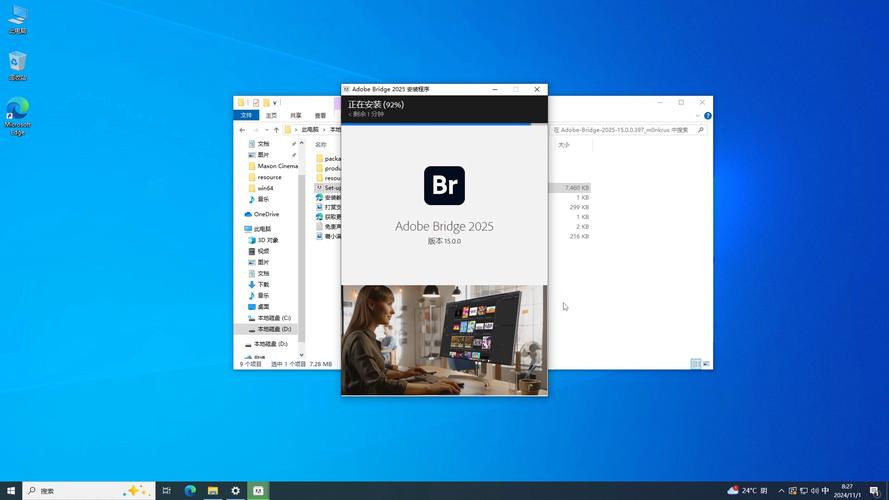Viewport: 889px width, 500px height.
Task: Toggle the IME 中 language indicator
Action: 826,490
